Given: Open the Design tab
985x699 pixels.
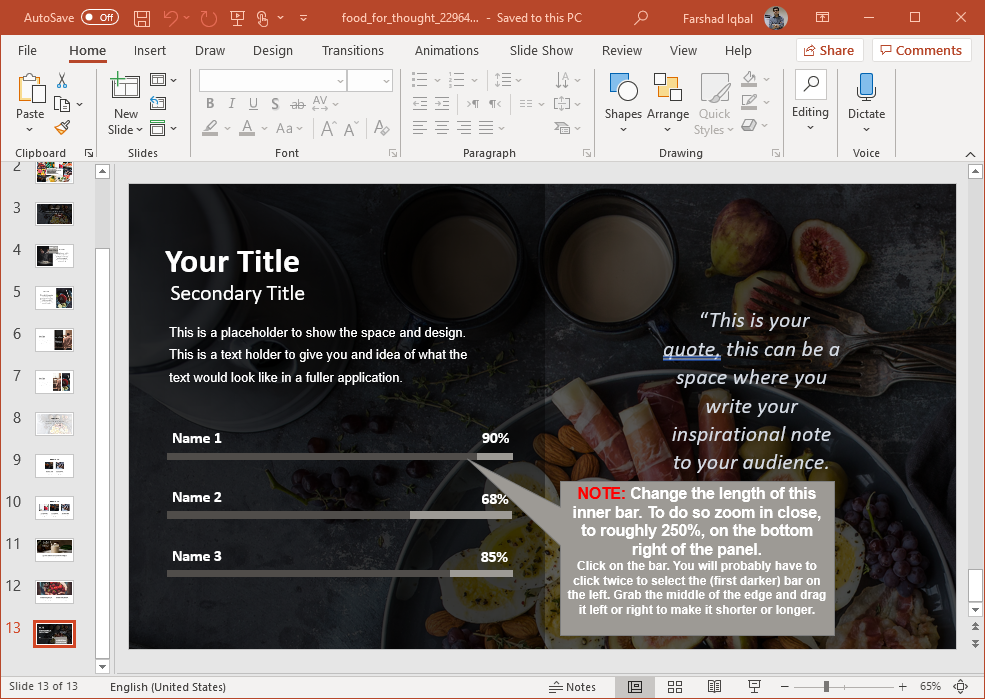Looking at the screenshot, I should click(x=273, y=50).
